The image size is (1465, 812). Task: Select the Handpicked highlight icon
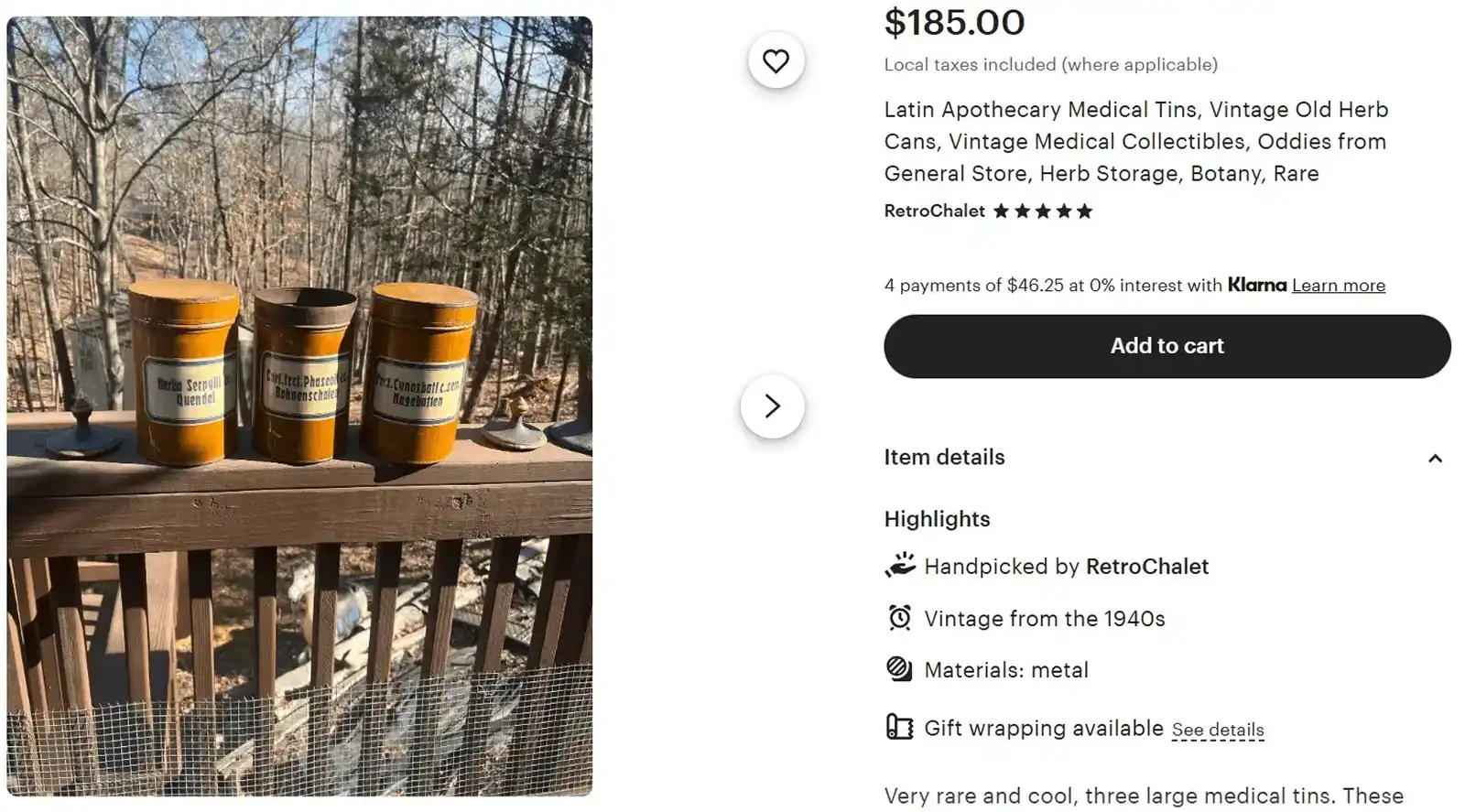click(x=900, y=565)
